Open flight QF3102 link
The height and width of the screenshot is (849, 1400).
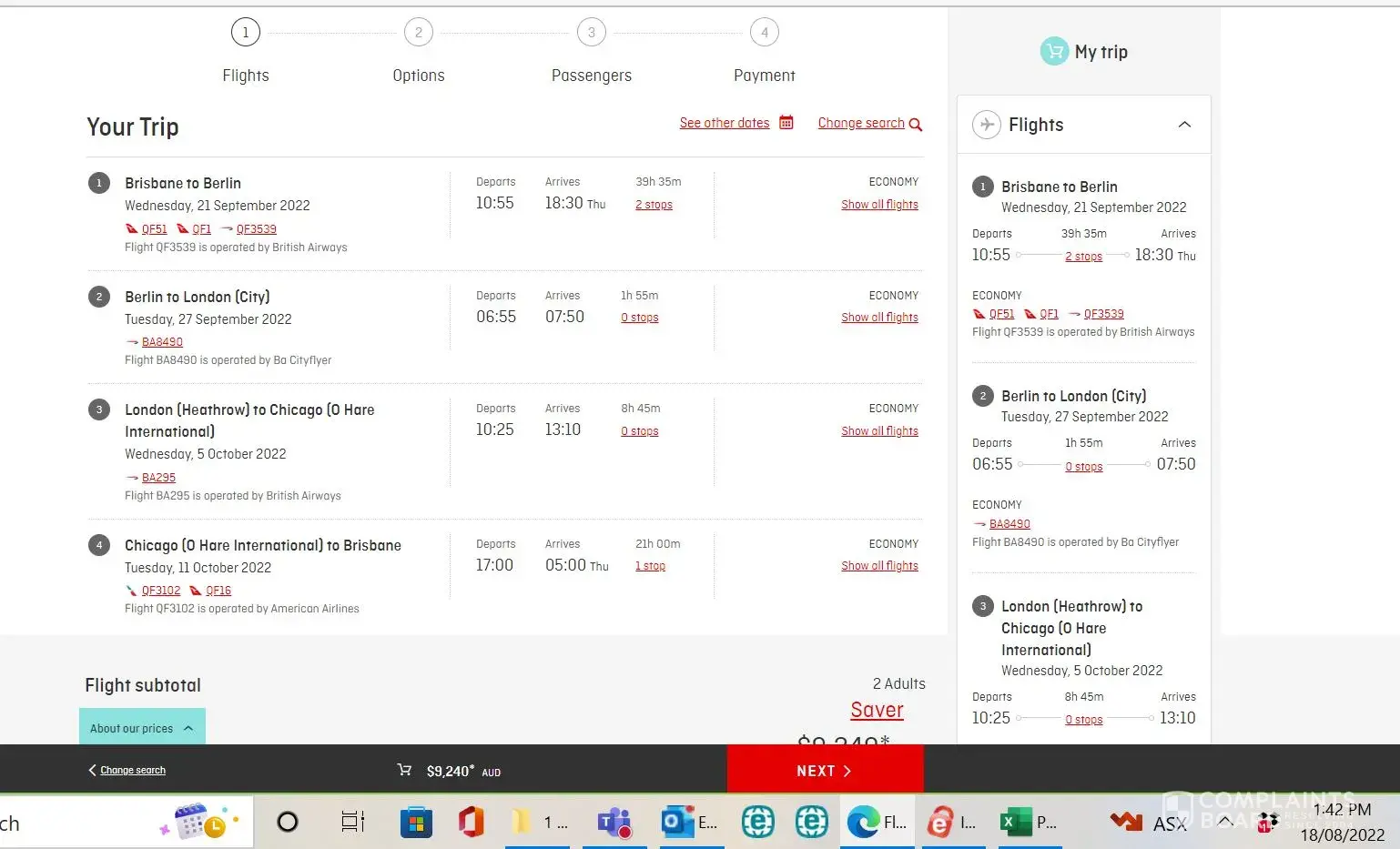[161, 591]
